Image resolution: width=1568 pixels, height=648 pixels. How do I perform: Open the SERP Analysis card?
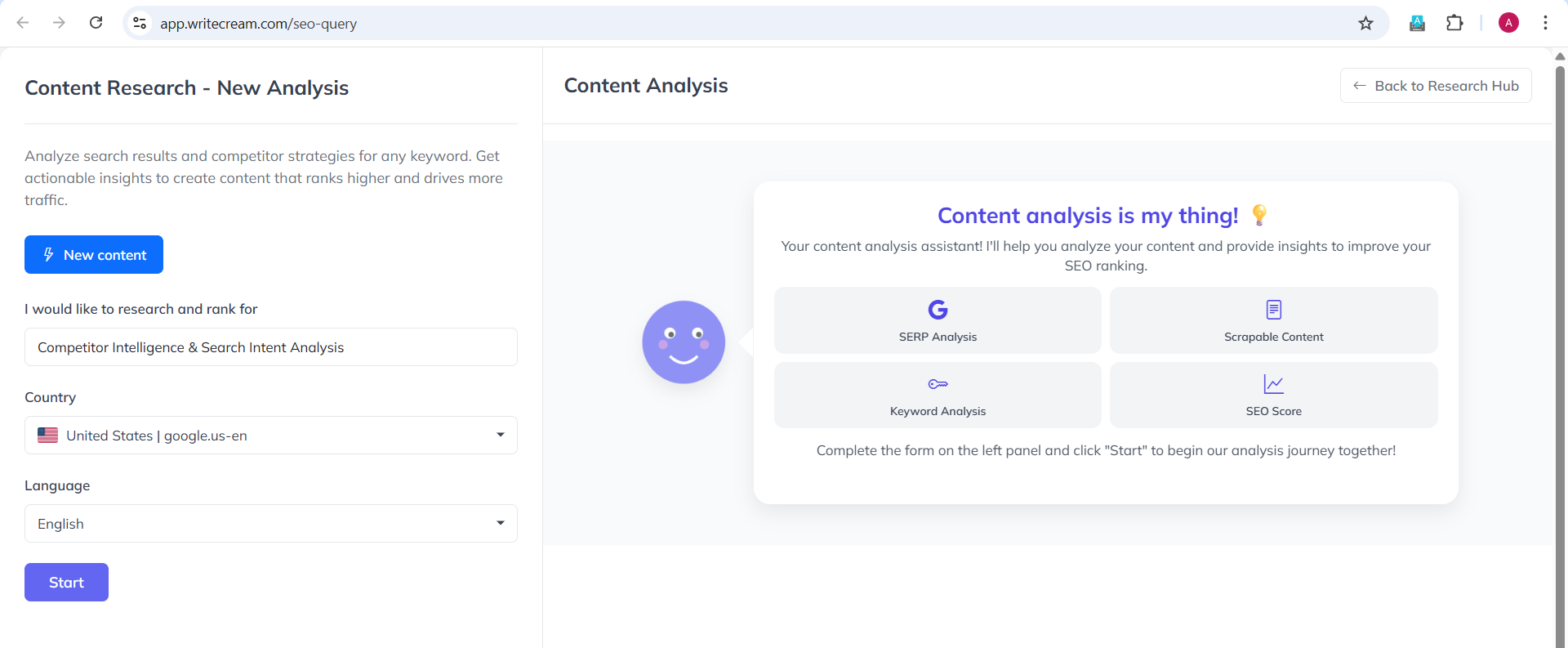[x=938, y=320]
